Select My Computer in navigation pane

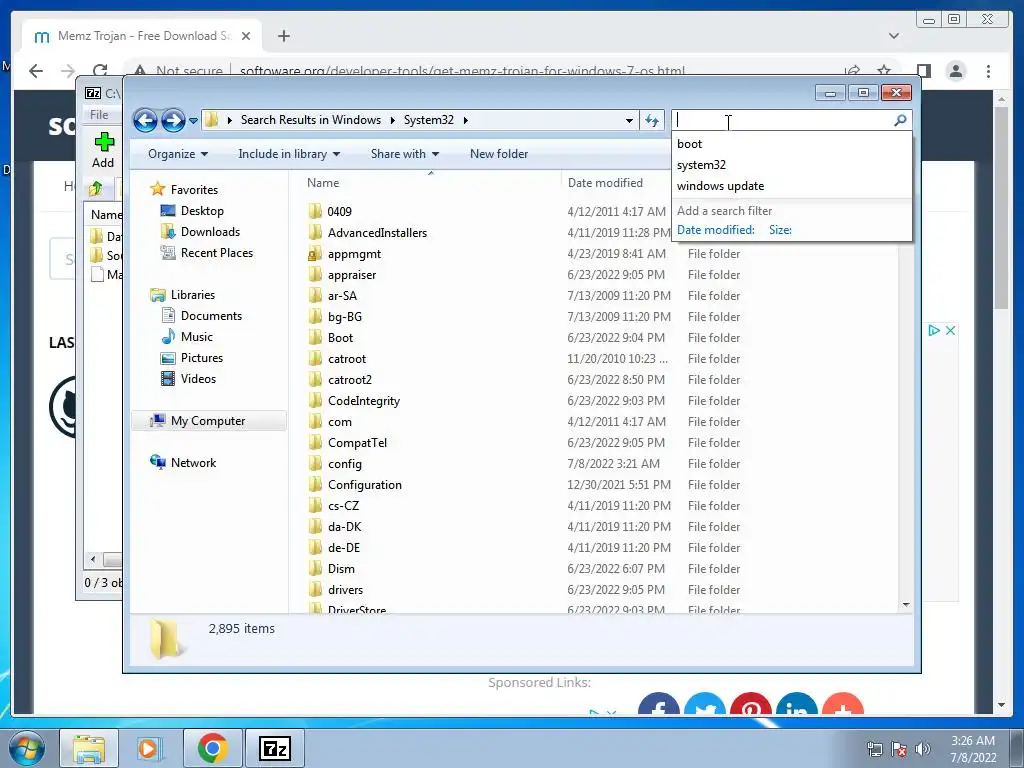pyautogui.click(x=208, y=421)
